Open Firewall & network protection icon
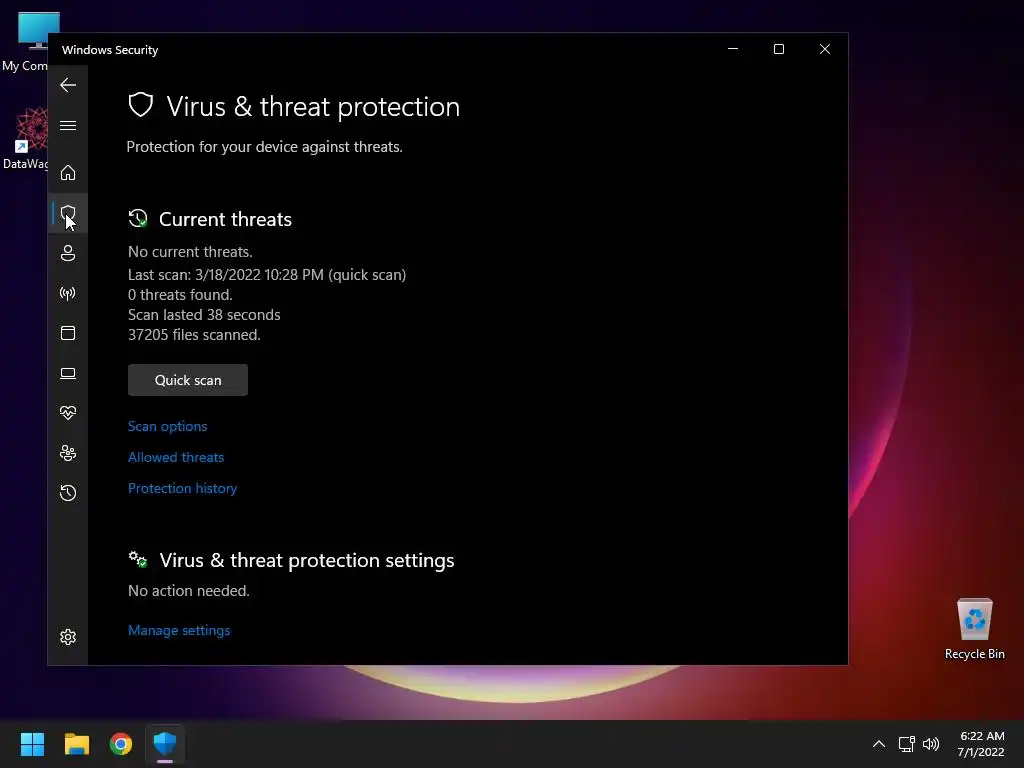The width and height of the screenshot is (1024, 768). [68, 293]
